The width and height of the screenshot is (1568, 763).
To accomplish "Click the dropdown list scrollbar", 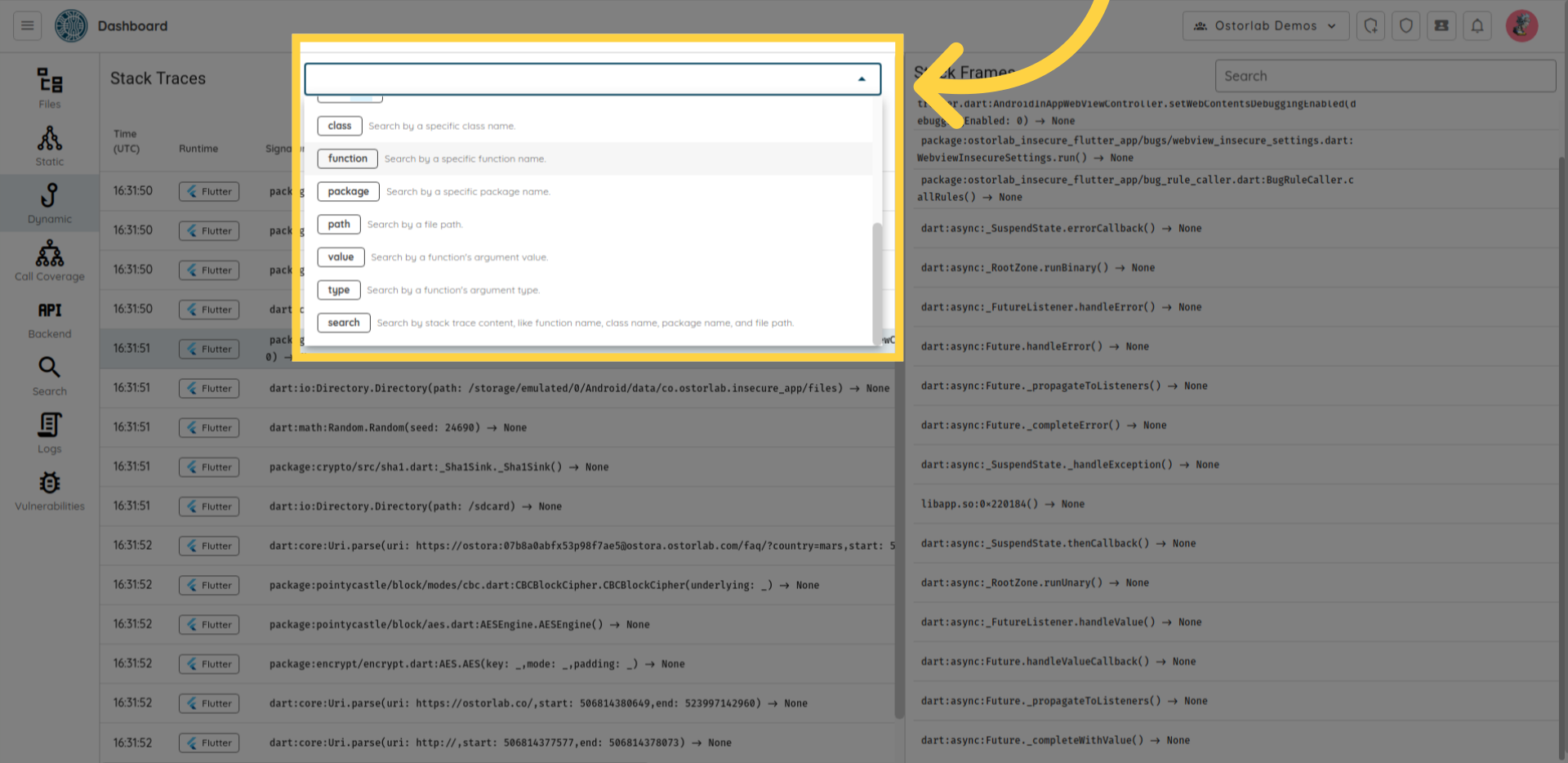I will [x=877, y=278].
